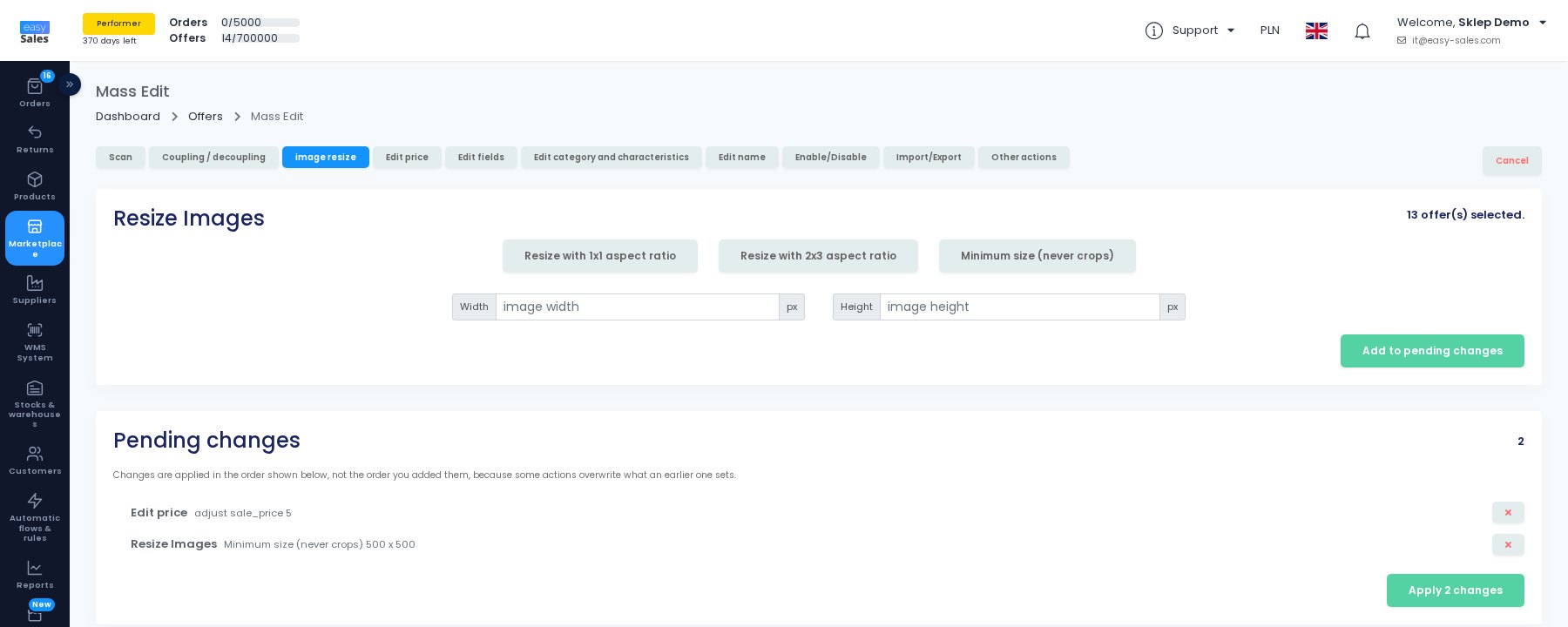Open Customers in the sidebar

point(35,460)
